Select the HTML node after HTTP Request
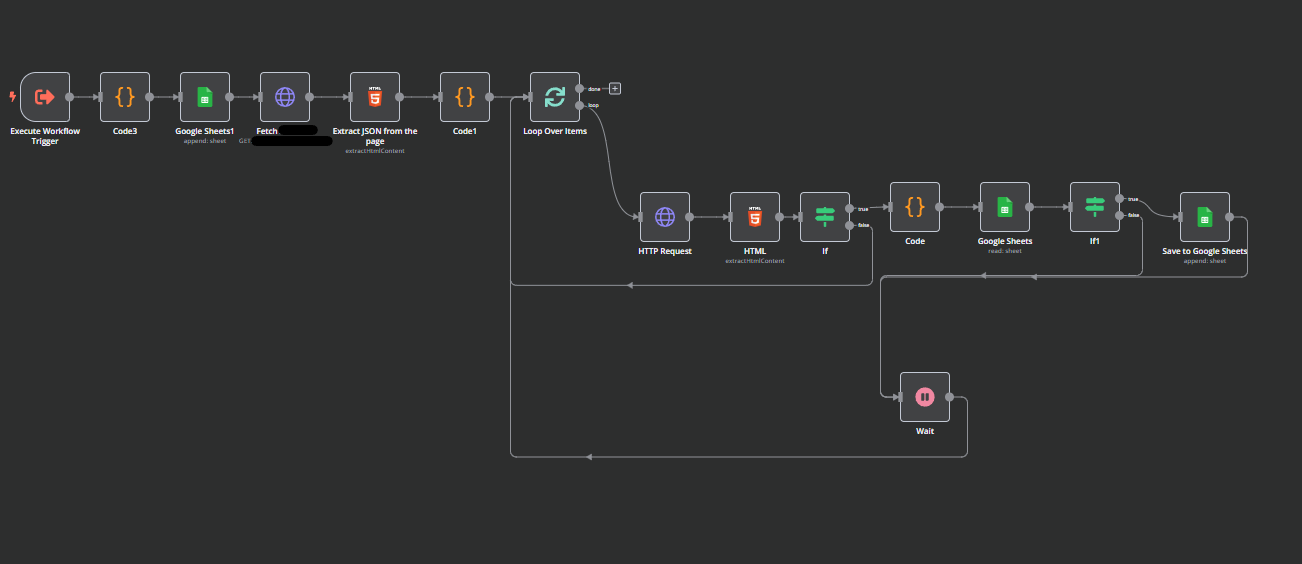Screen dimensions: 1302x564 coord(755,217)
